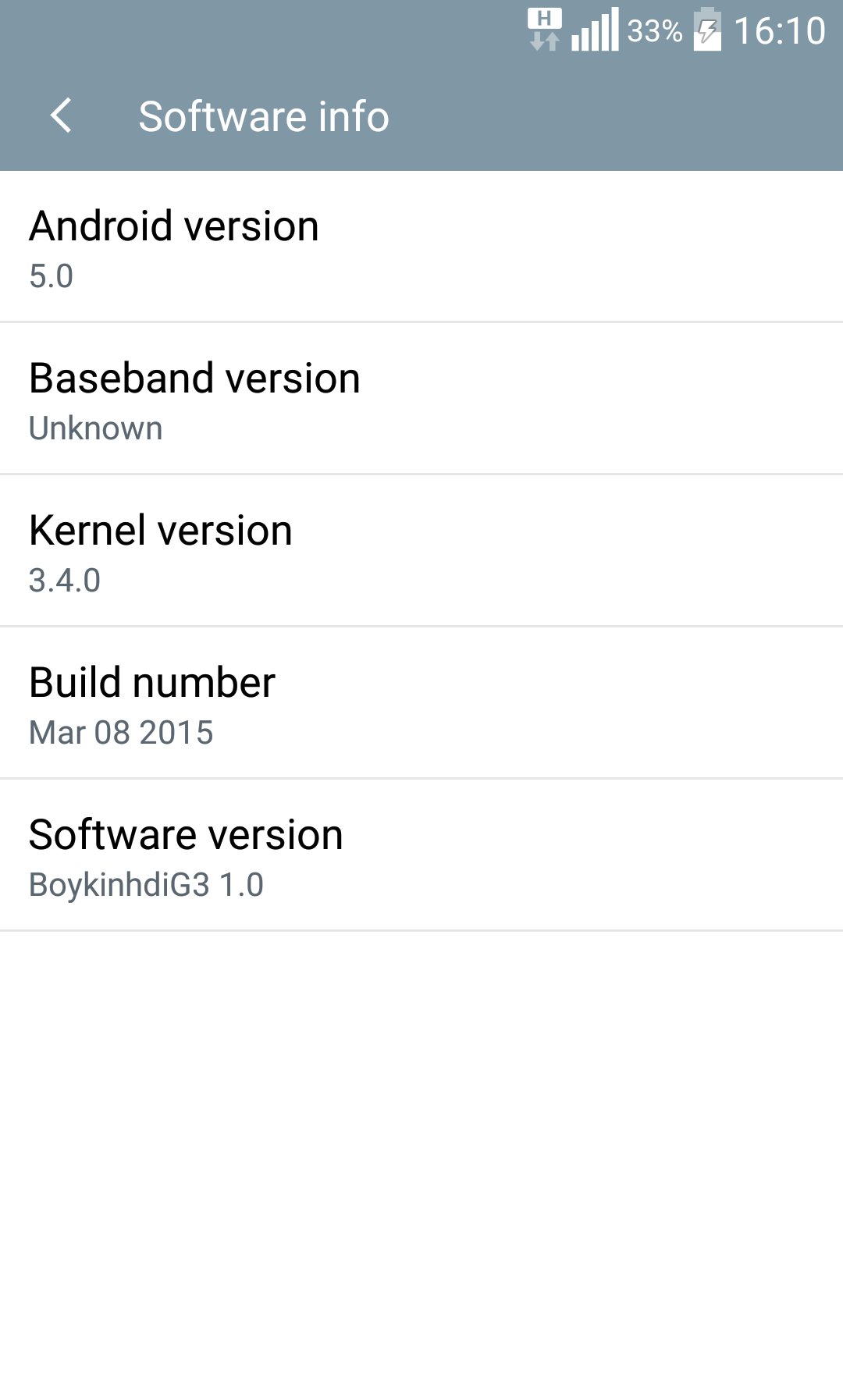Tap the 5.0 Android version value
The image size is (843, 1400).
51,276
